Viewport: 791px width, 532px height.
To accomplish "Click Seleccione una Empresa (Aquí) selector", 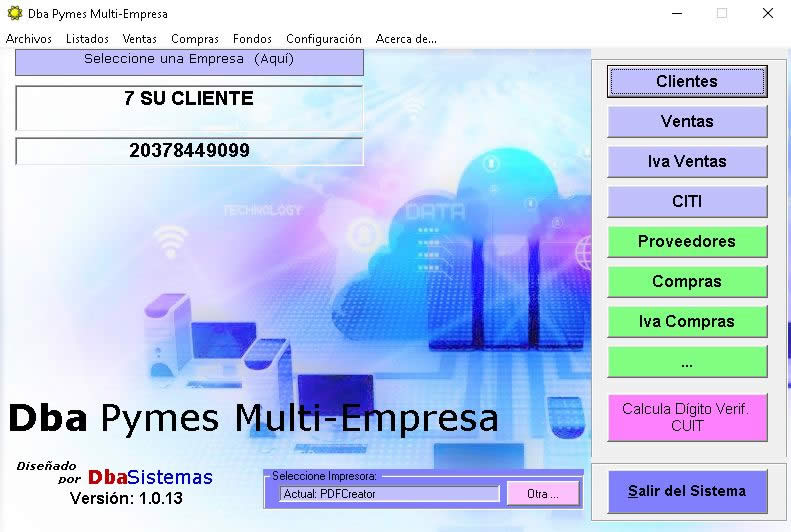I will point(189,61).
